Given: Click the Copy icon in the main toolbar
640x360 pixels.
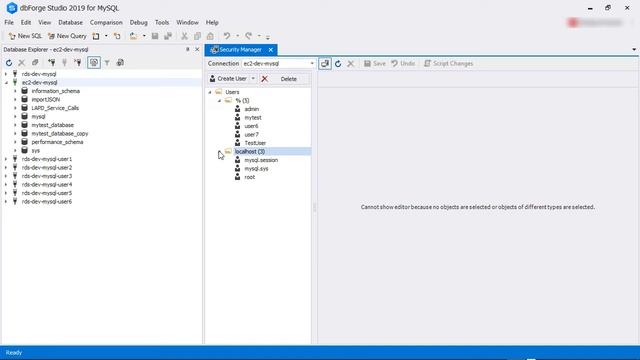Looking at the screenshot, I should point(197,36).
